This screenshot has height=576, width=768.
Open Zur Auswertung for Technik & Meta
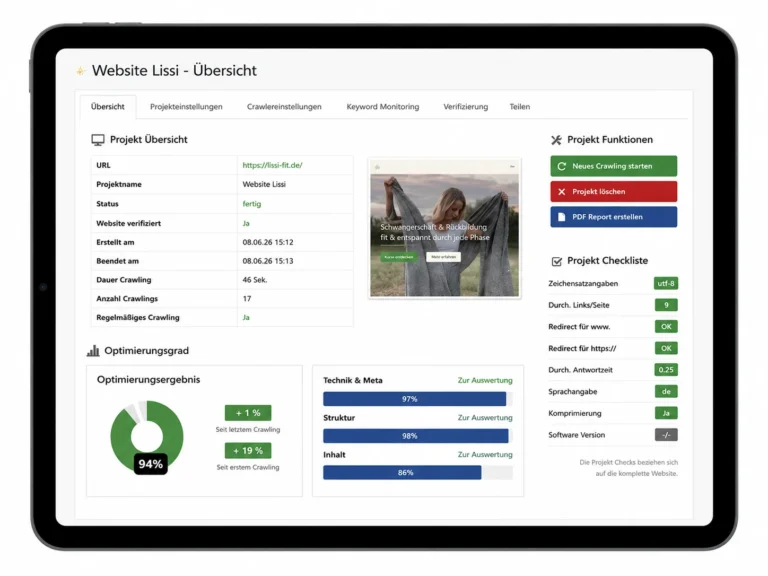pyautogui.click(x=485, y=381)
